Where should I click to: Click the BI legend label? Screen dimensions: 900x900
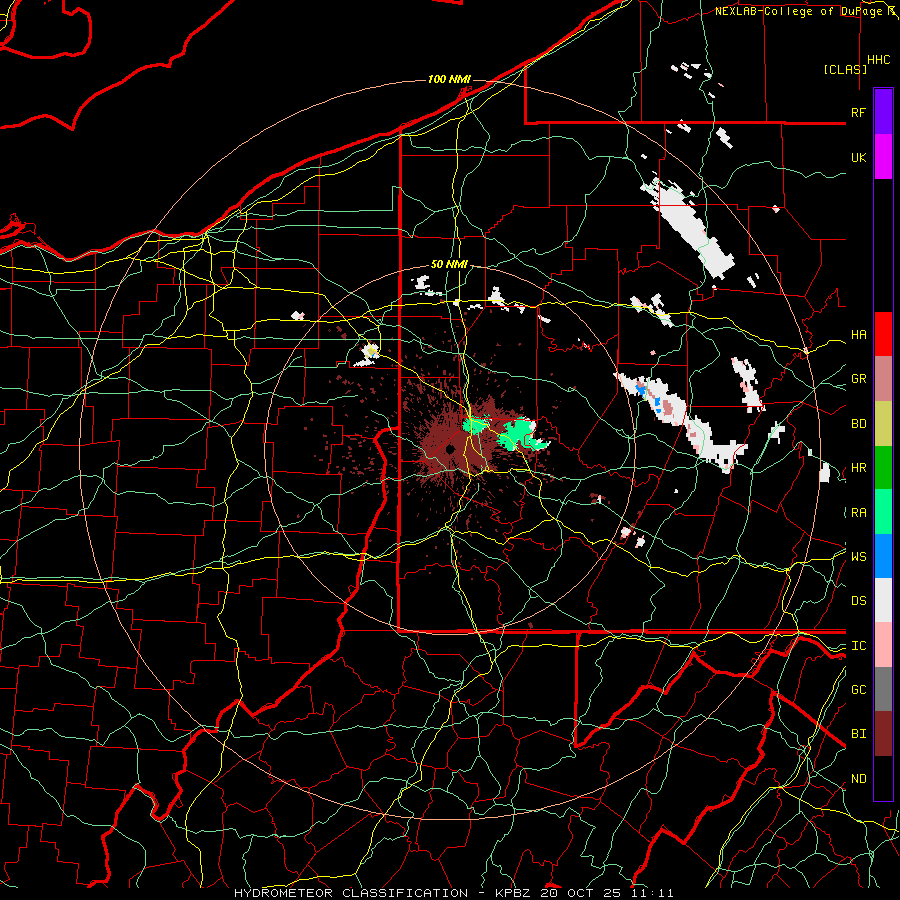pyautogui.click(x=858, y=734)
